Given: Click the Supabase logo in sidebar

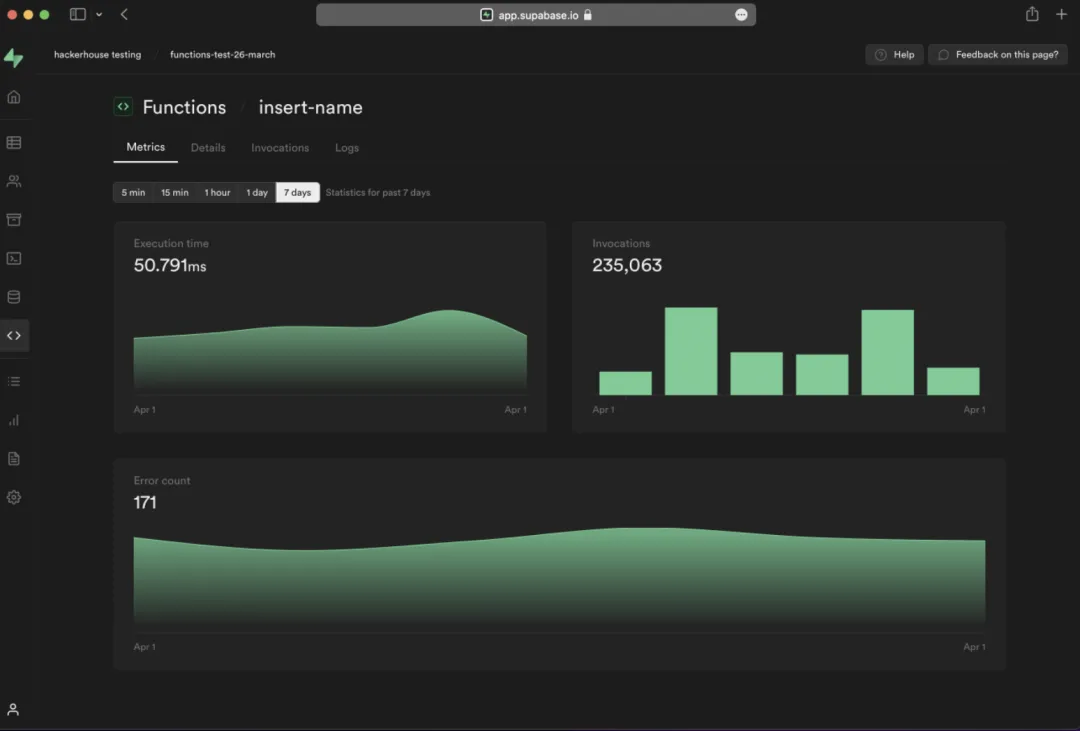Looking at the screenshot, I should click(13, 58).
